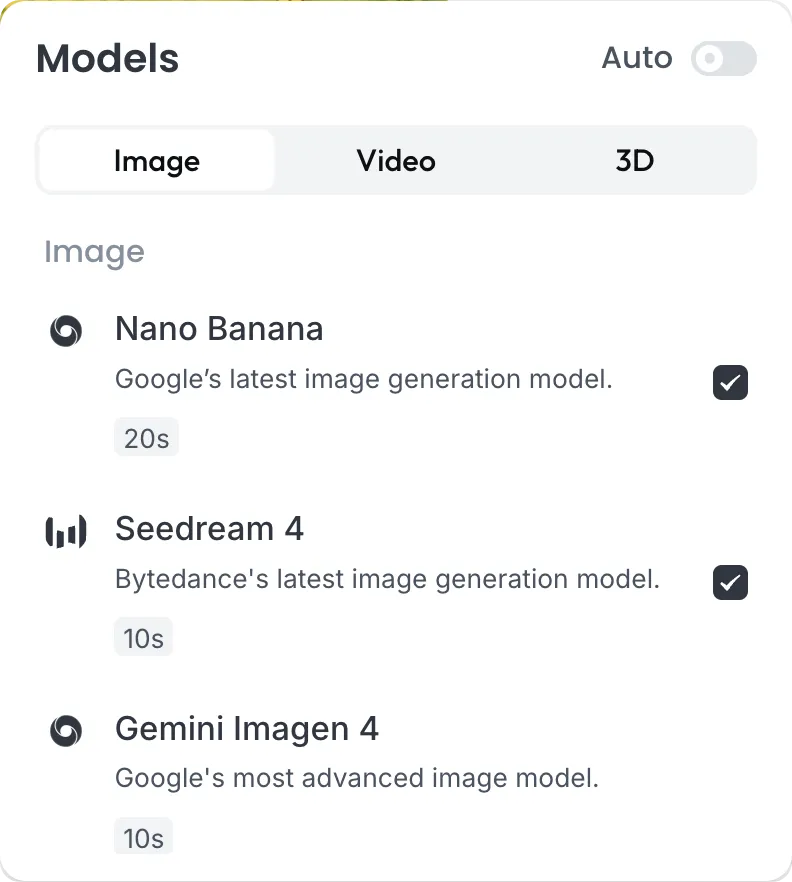The image size is (792, 882).
Task: Uncheck the Seedream 4 checkbox
Action: pos(730,582)
